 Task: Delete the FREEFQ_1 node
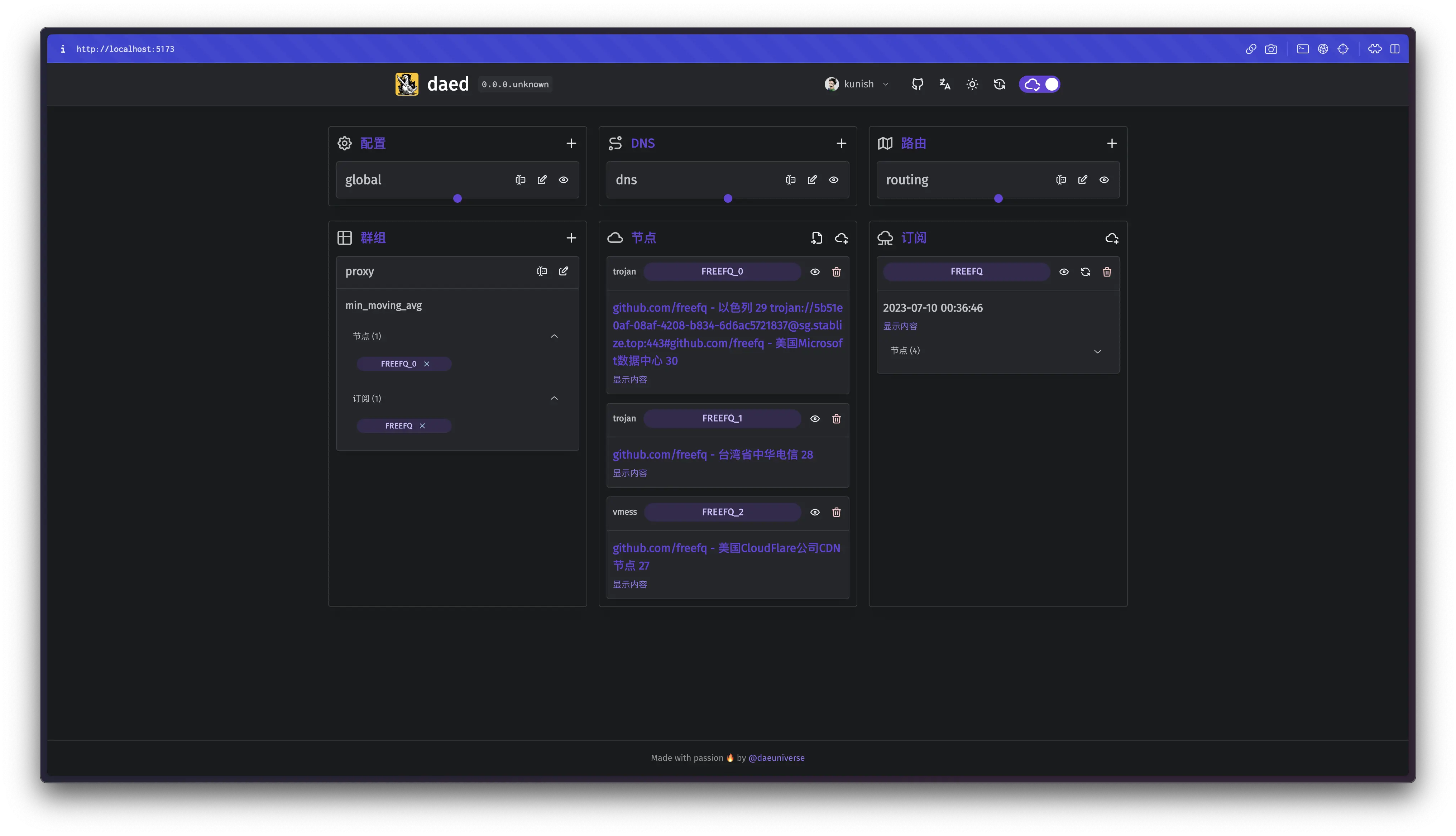(x=836, y=419)
